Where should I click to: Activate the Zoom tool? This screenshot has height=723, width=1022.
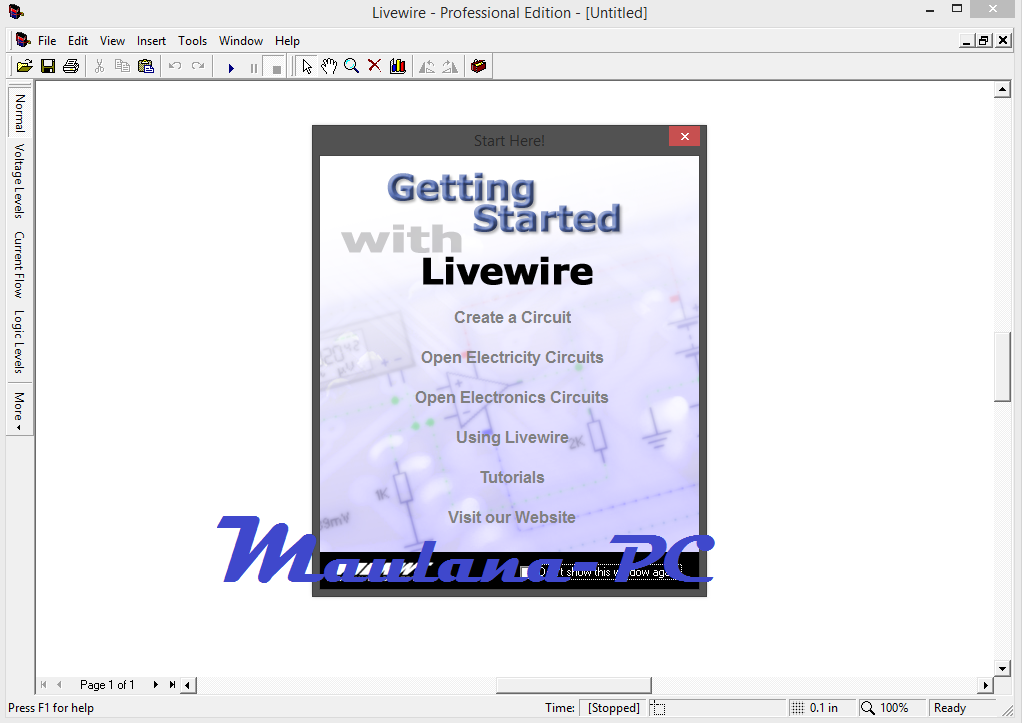[351, 66]
